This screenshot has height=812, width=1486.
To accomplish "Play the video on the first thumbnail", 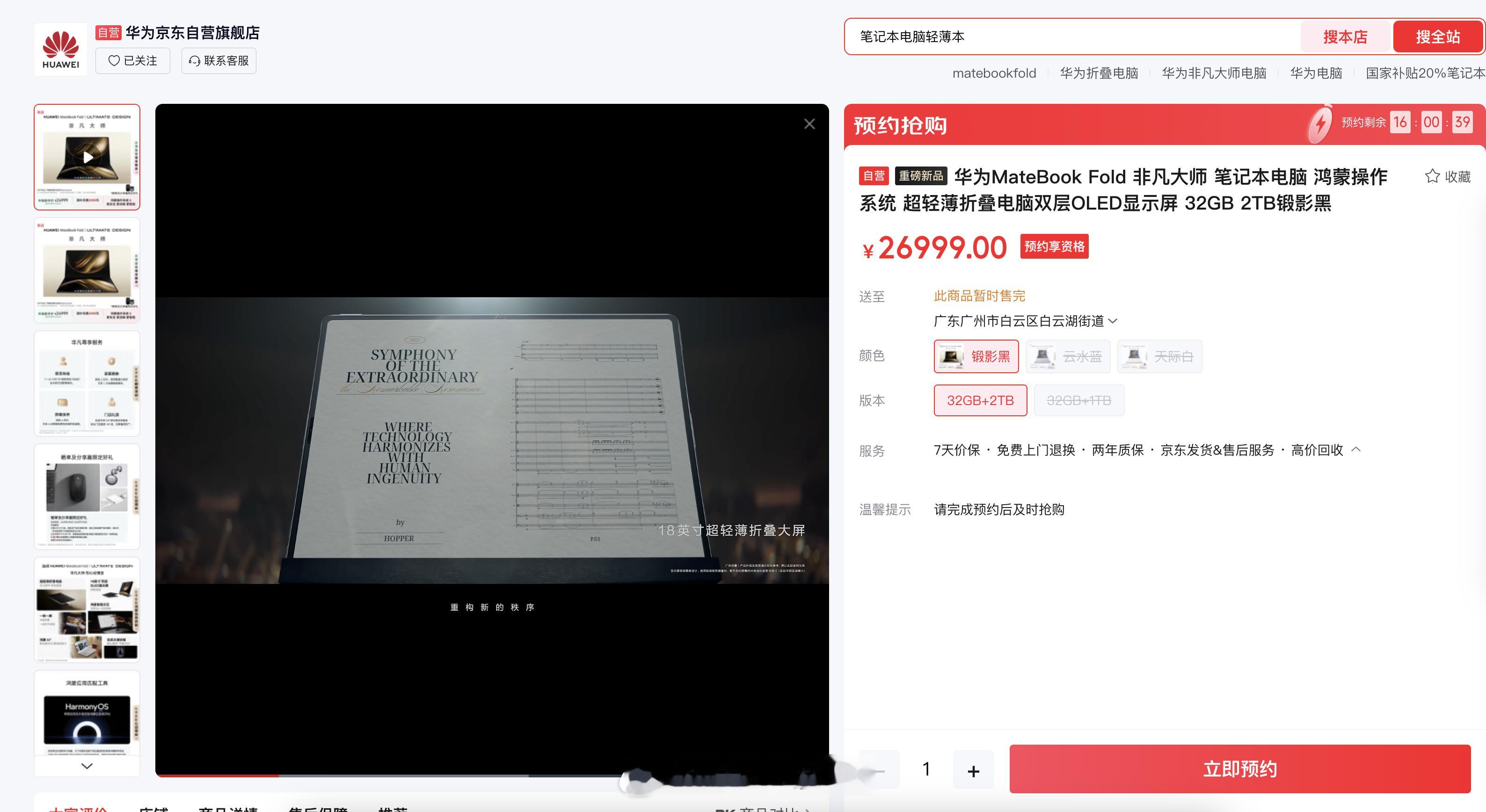I will tap(87, 157).
